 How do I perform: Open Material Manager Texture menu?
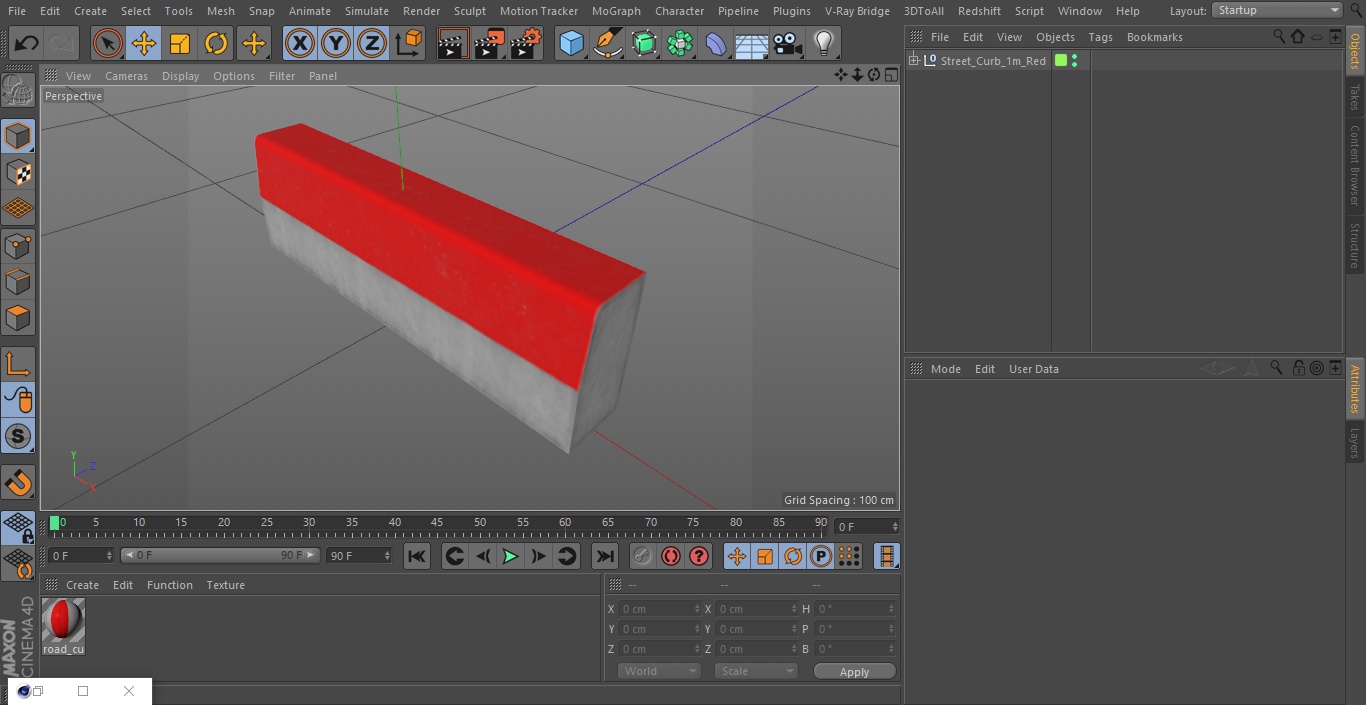pos(225,585)
